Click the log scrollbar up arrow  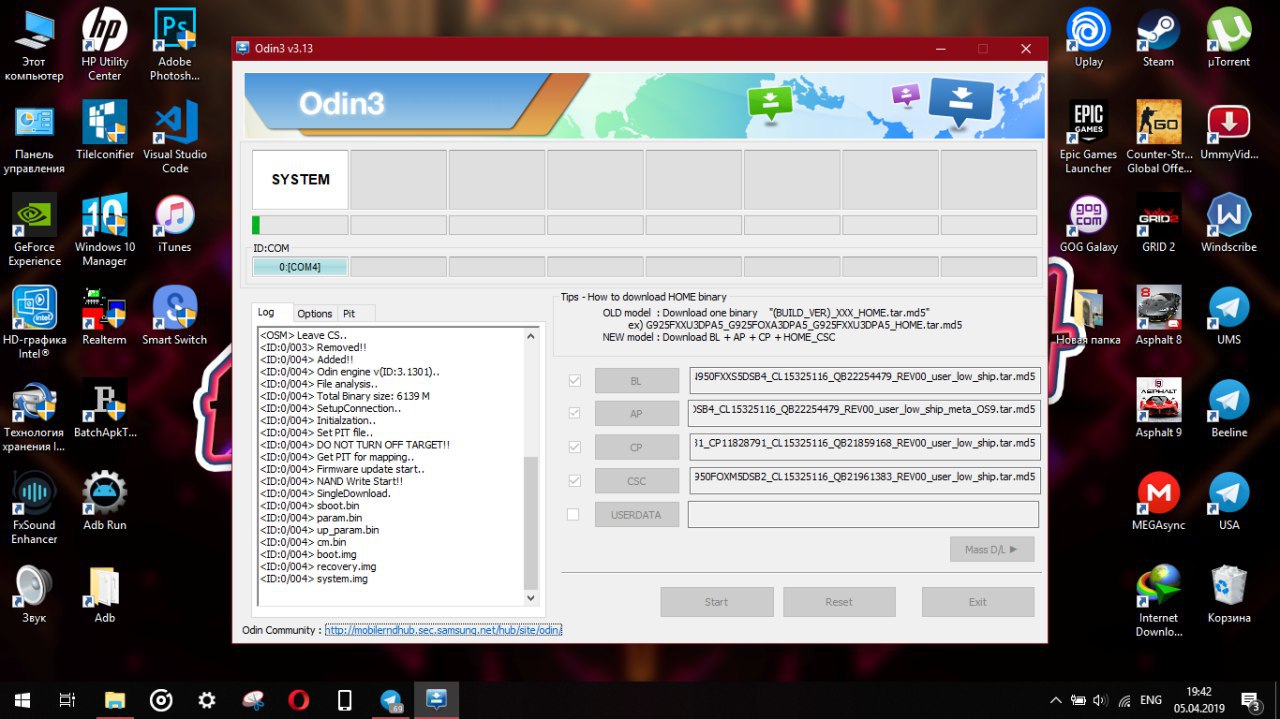coord(531,335)
